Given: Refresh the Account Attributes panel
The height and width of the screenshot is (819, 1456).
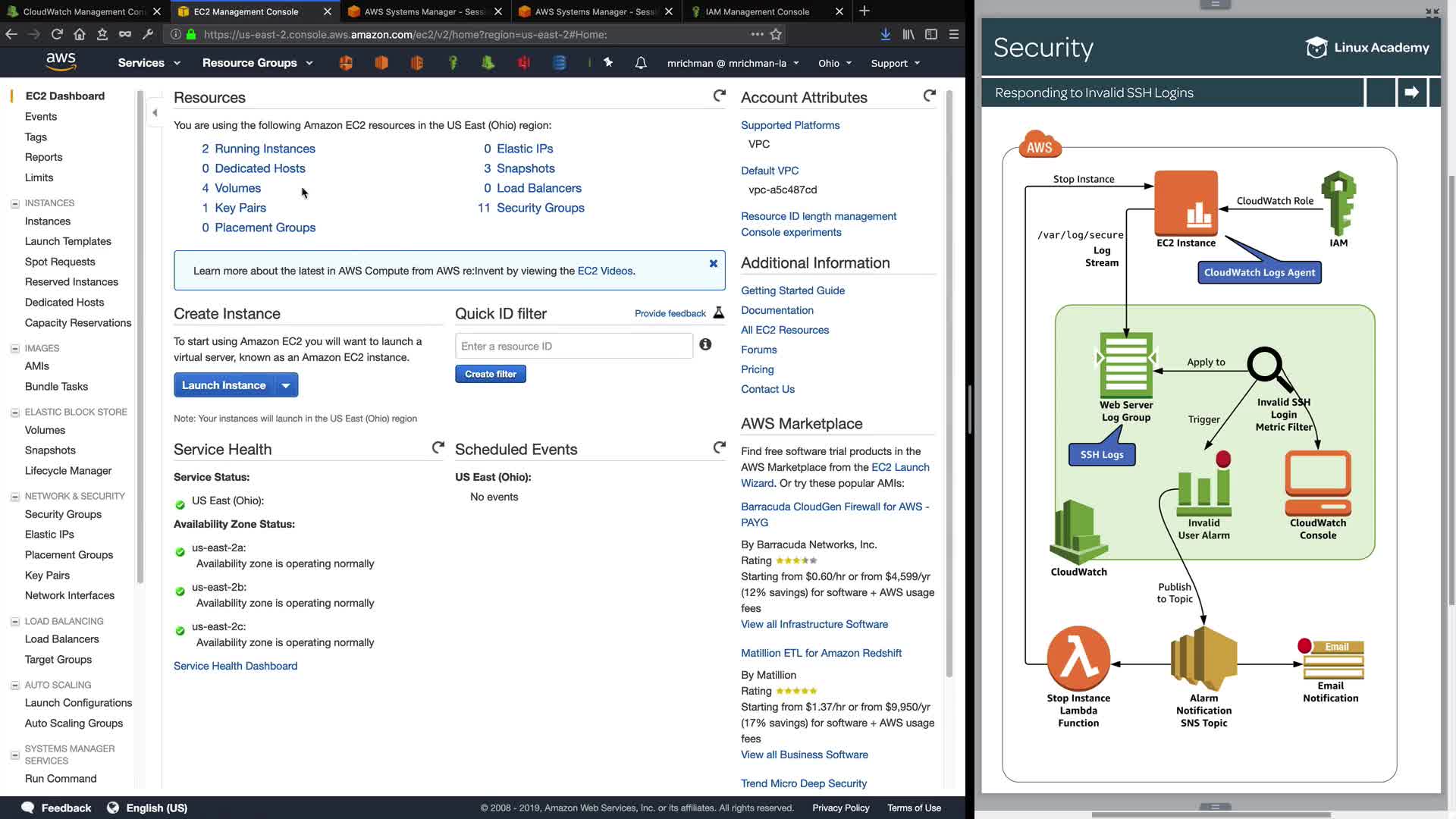Looking at the screenshot, I should point(929,96).
